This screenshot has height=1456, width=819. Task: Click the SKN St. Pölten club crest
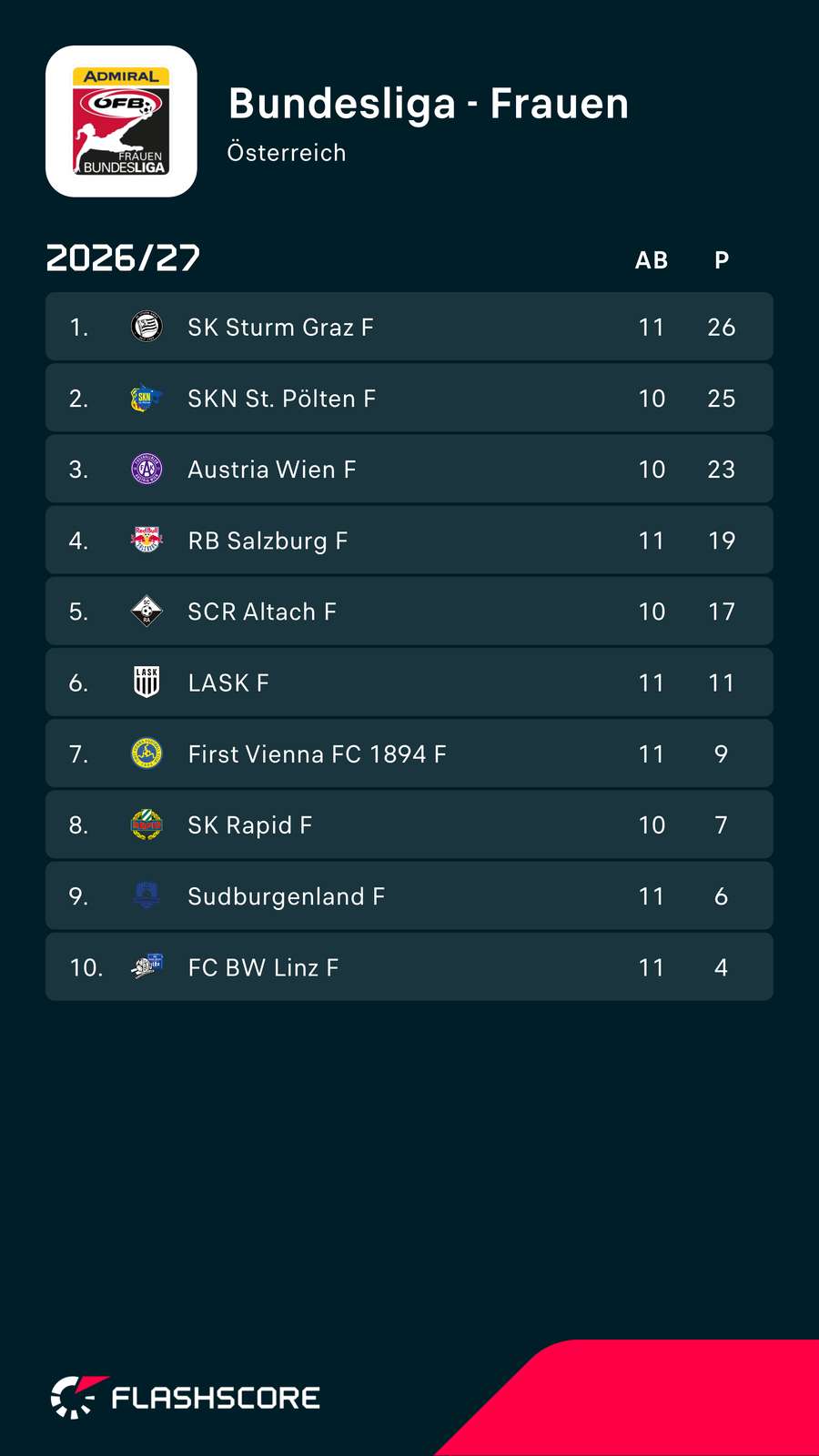147,398
